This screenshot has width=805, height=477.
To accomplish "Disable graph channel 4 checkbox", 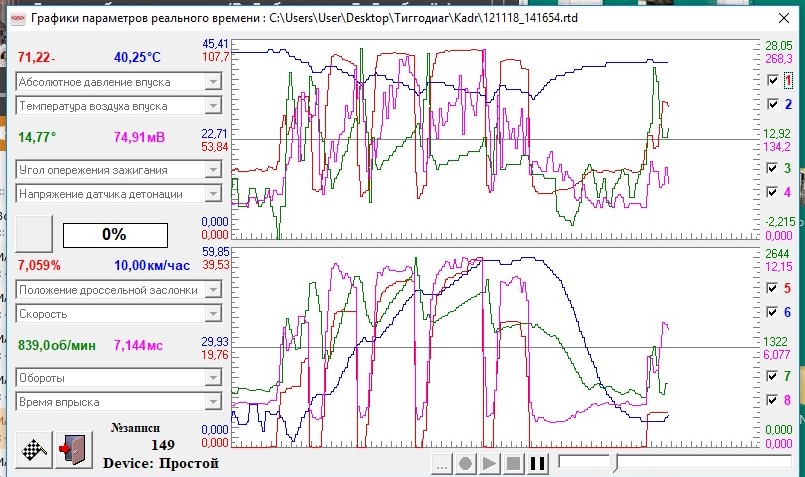I will [x=772, y=192].
